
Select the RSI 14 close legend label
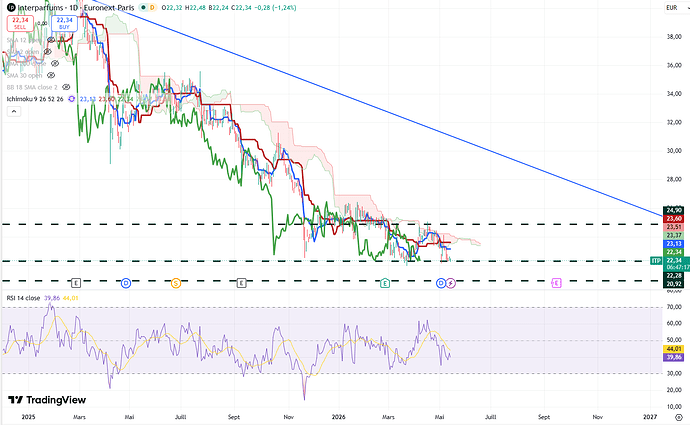click(x=23, y=298)
